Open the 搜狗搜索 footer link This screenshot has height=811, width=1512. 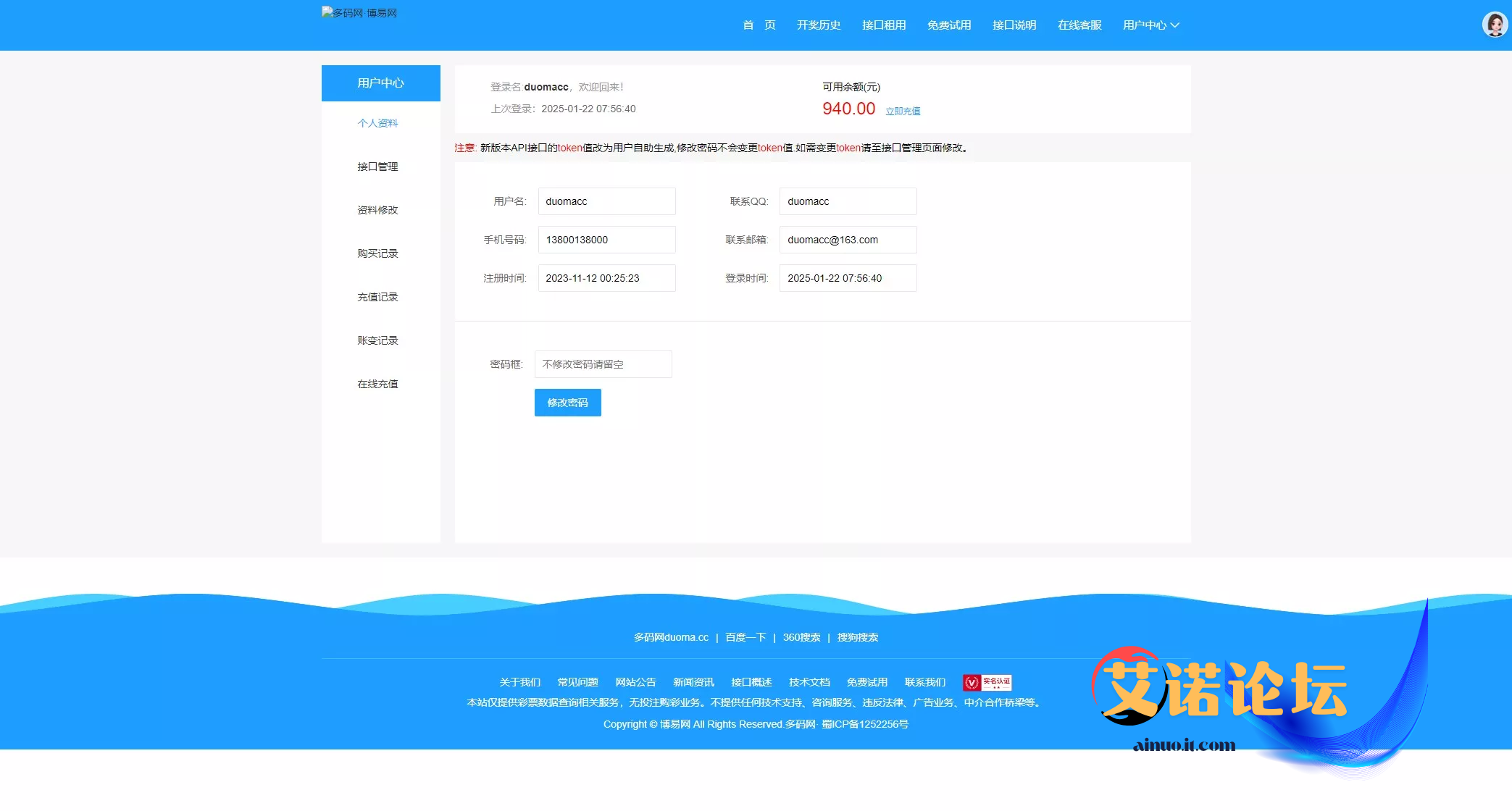point(858,637)
